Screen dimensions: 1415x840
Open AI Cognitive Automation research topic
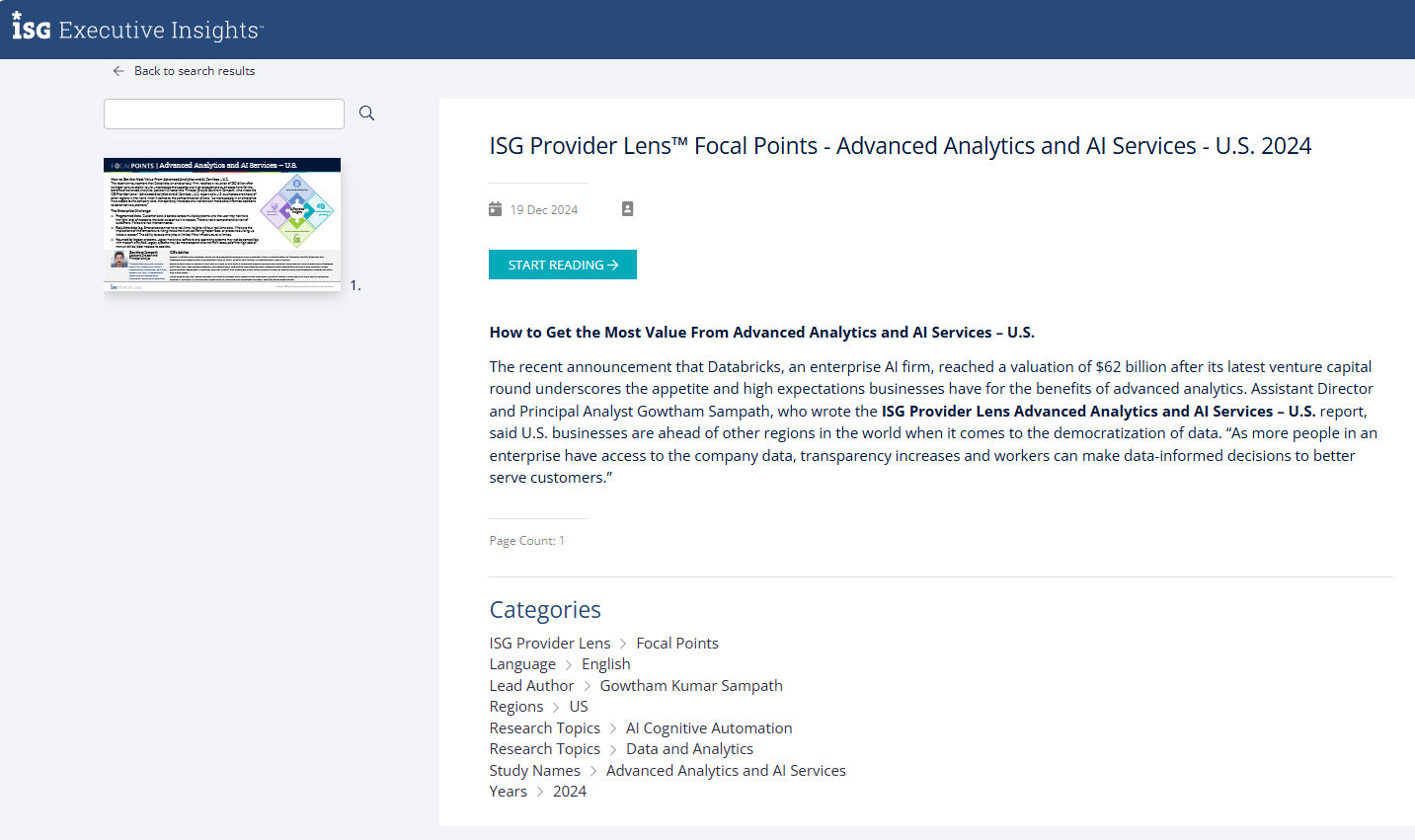(x=709, y=728)
